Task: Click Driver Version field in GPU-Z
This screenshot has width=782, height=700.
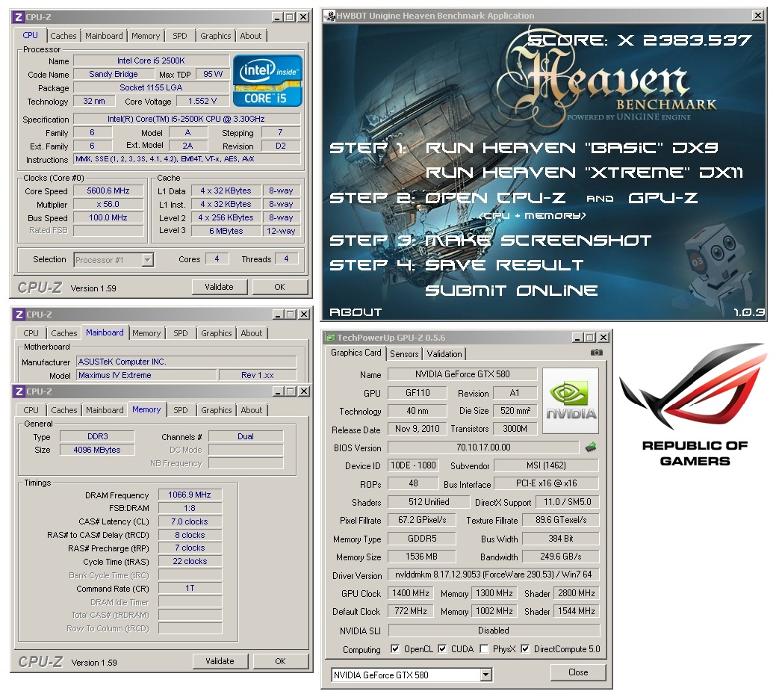Action: pyautogui.click(x=494, y=574)
